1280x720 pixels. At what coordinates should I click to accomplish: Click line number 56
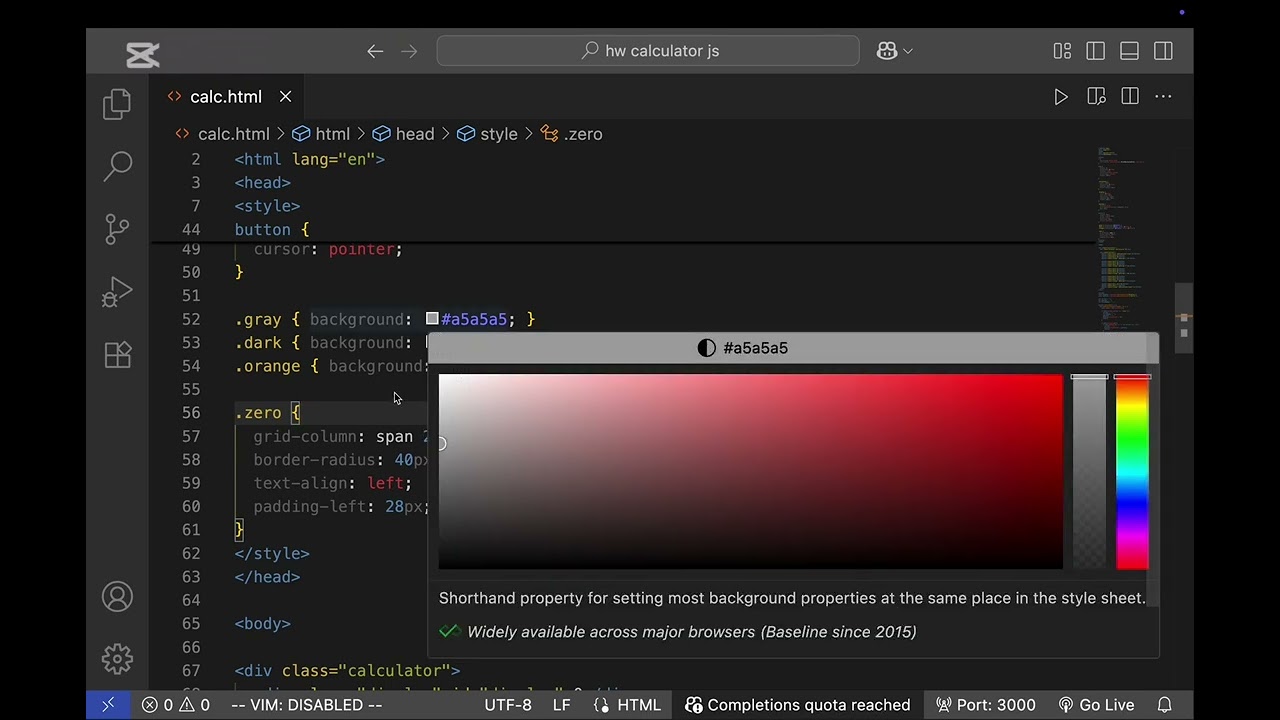190,413
